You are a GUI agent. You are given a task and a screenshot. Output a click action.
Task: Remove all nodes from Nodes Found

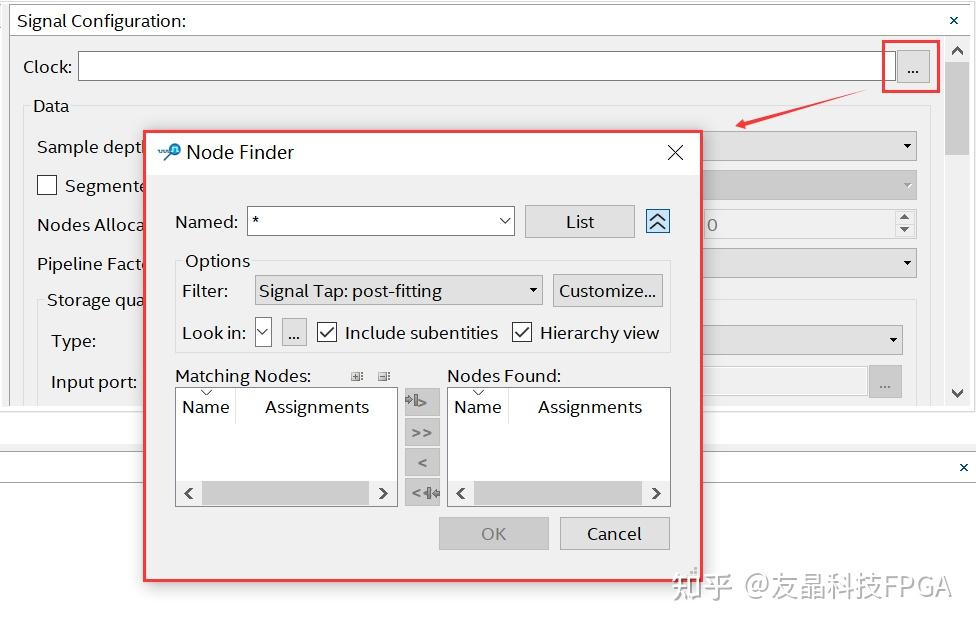(422, 493)
